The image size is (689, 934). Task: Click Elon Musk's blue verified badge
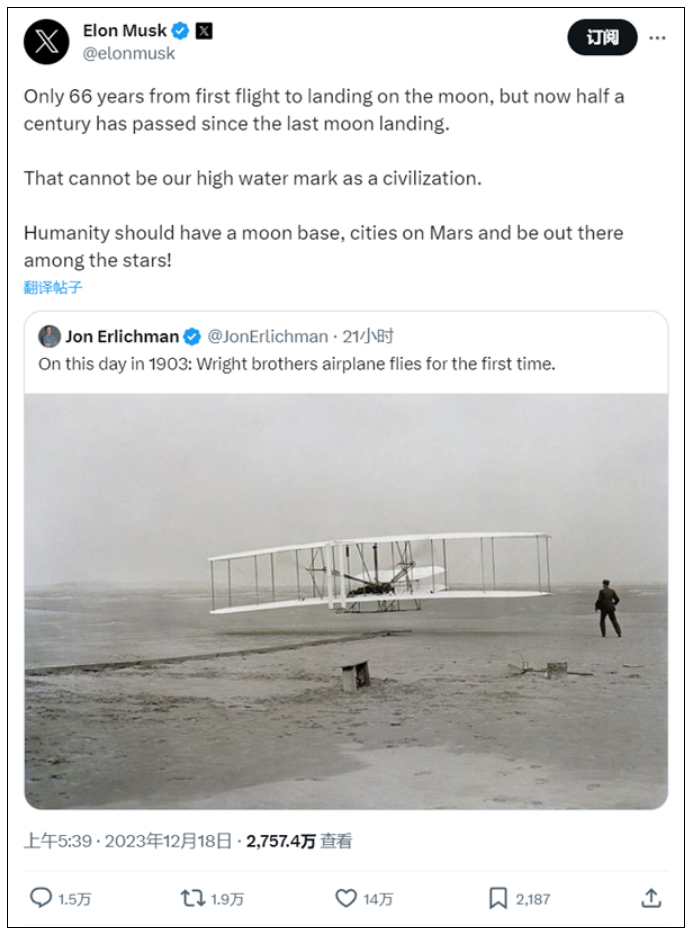(x=180, y=30)
